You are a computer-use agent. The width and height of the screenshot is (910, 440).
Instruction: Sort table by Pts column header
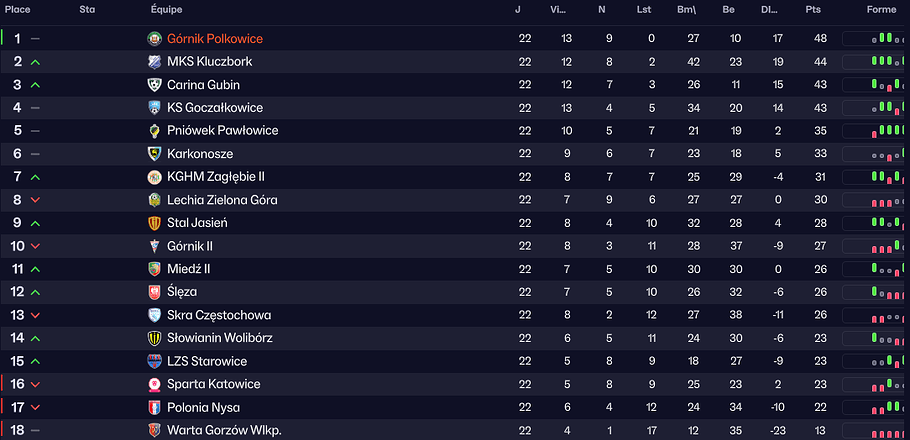(813, 10)
